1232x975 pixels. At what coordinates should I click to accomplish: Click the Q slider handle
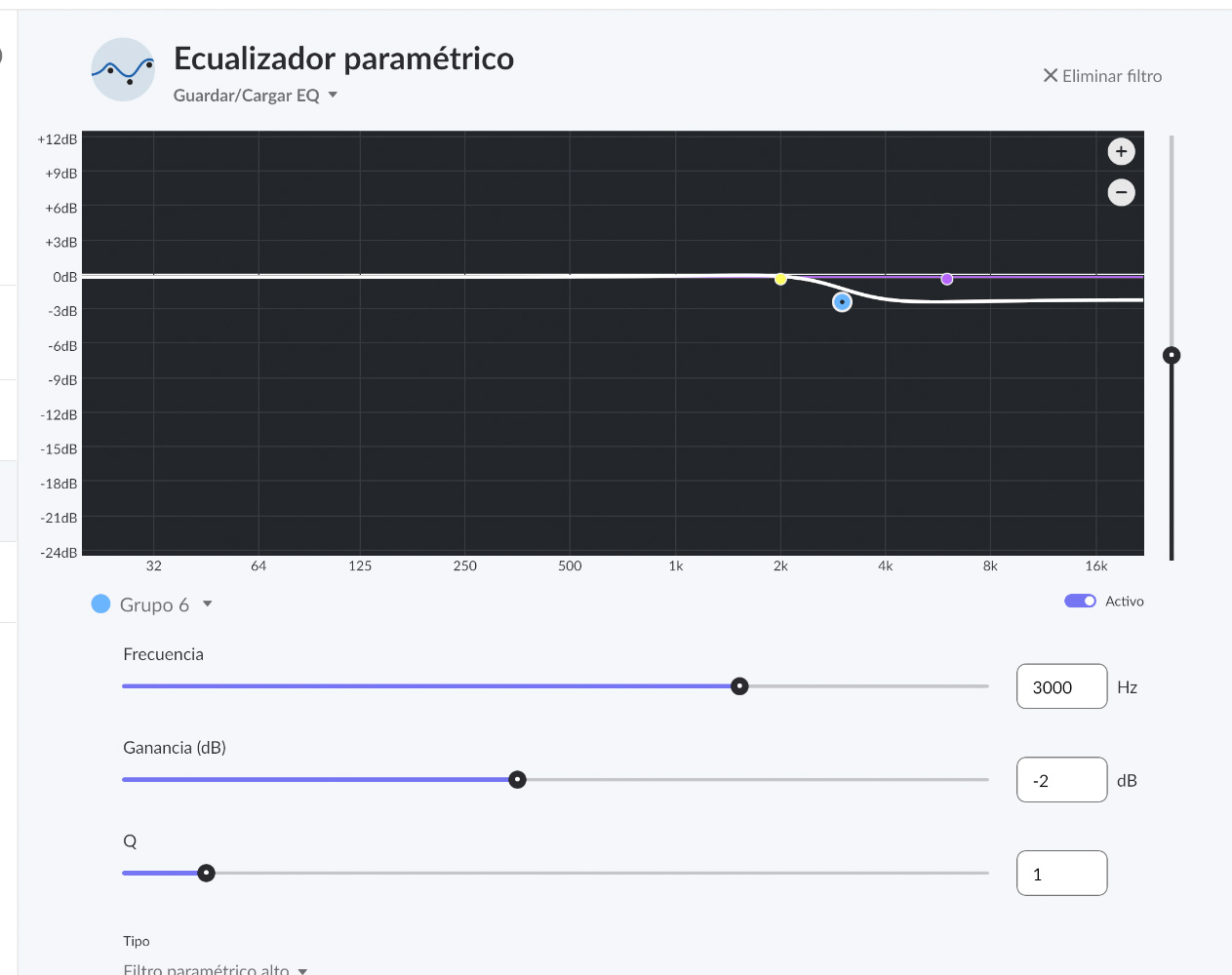tap(206, 873)
